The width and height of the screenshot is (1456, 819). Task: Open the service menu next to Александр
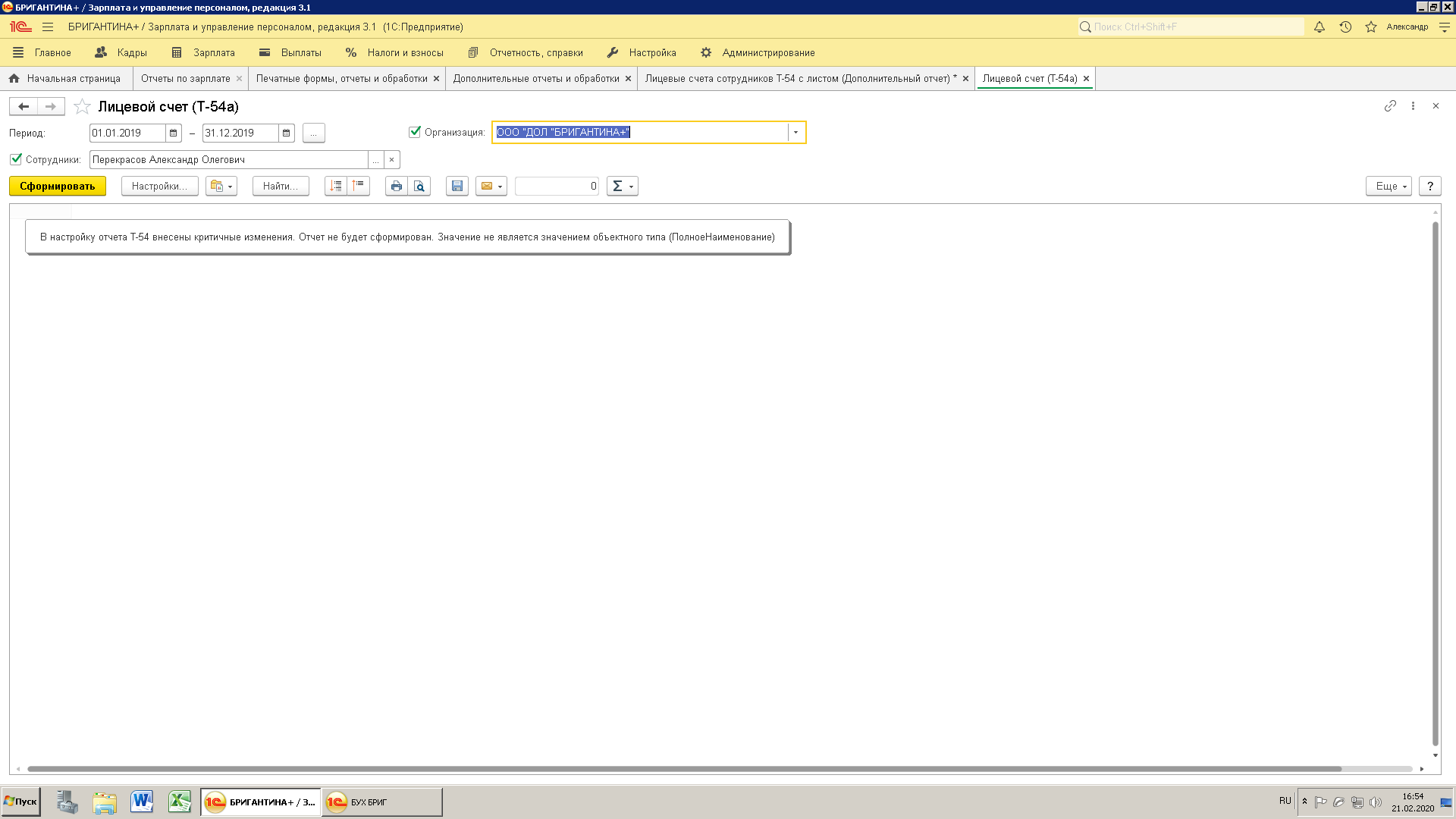pos(1445,27)
